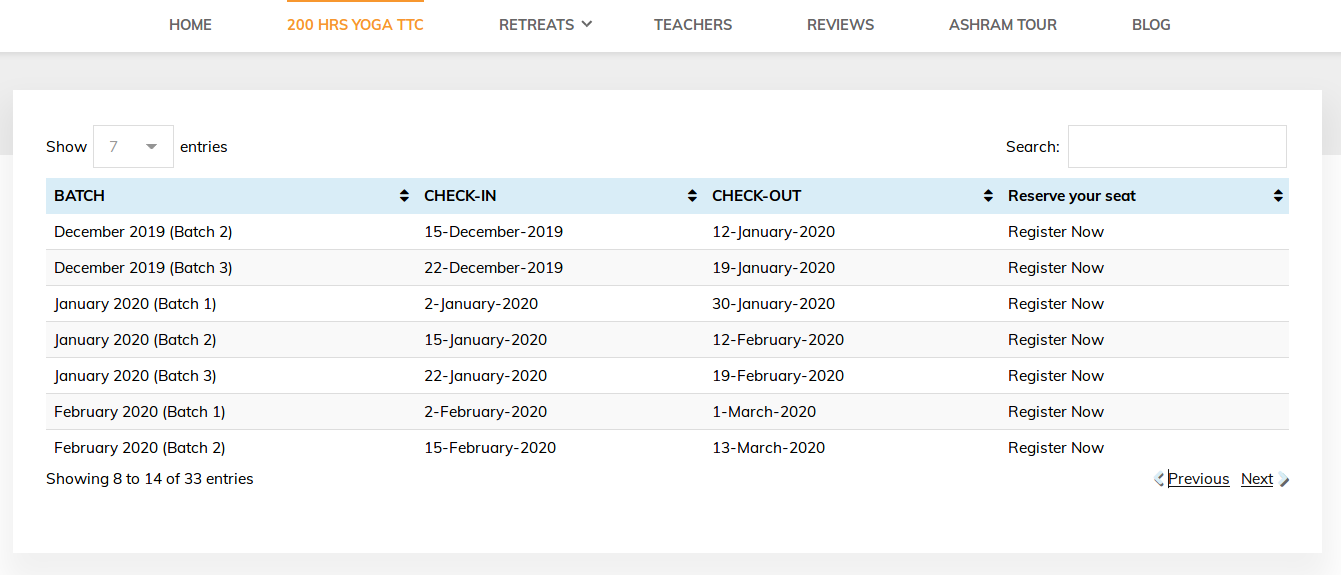This screenshot has height=575, width=1341.
Task: Register Now for January 2020 Batch 3
Action: click(1056, 376)
